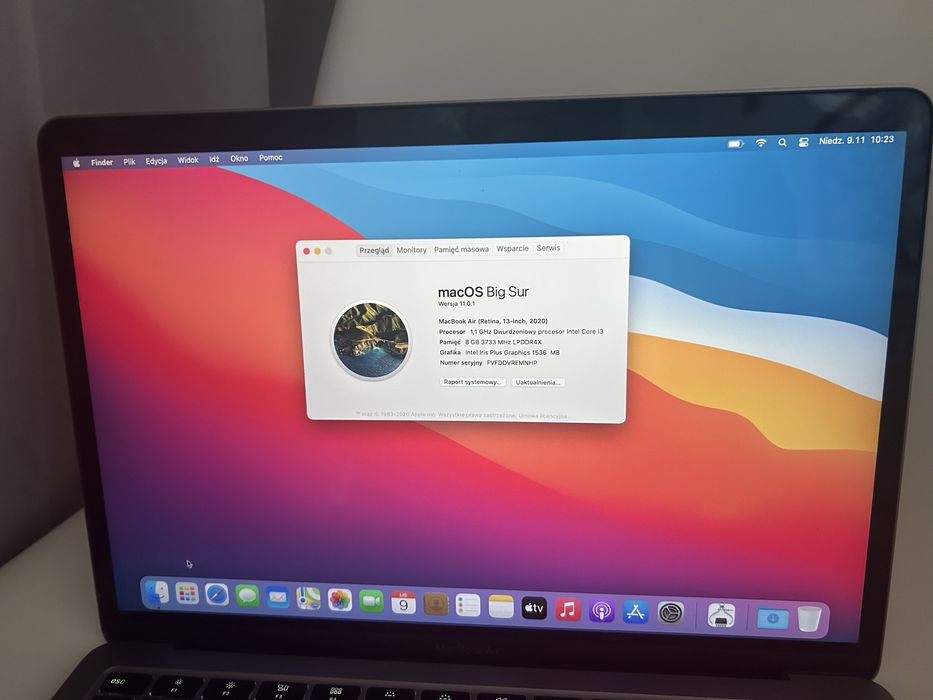Switch to the Pamięć masowa tab
The image size is (933, 700).
pyautogui.click(x=461, y=249)
